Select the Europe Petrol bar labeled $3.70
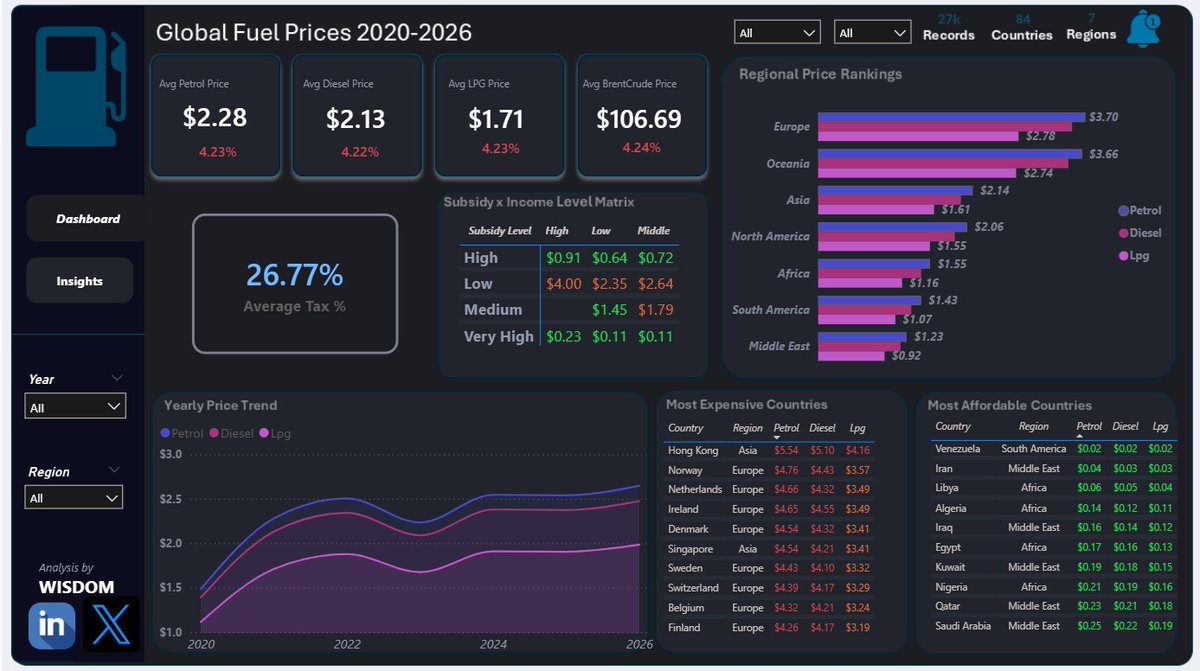This screenshot has height=671, width=1200. (951, 117)
